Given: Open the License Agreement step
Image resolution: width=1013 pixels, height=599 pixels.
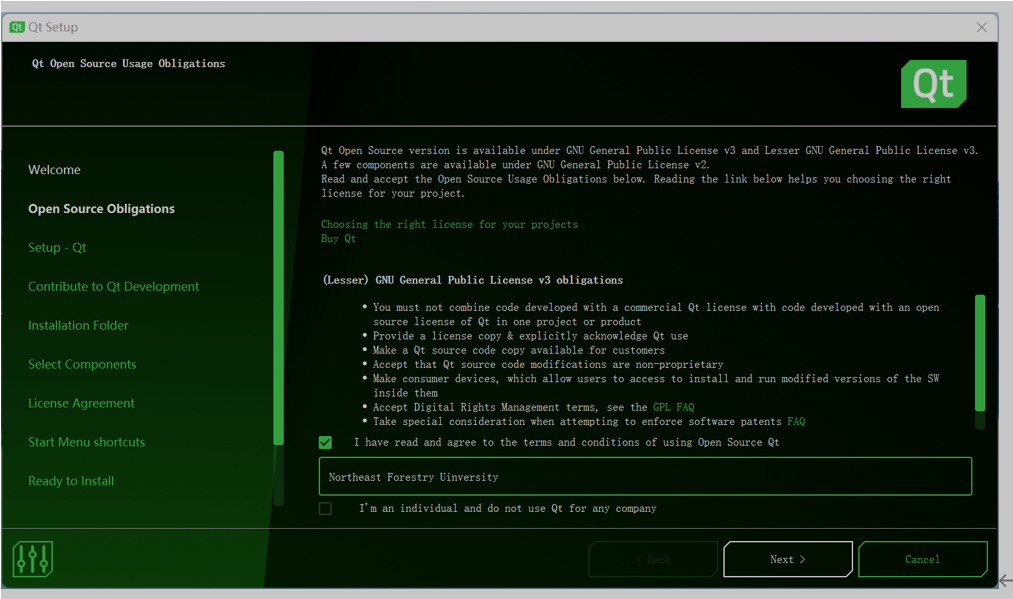Looking at the screenshot, I should click(x=81, y=403).
